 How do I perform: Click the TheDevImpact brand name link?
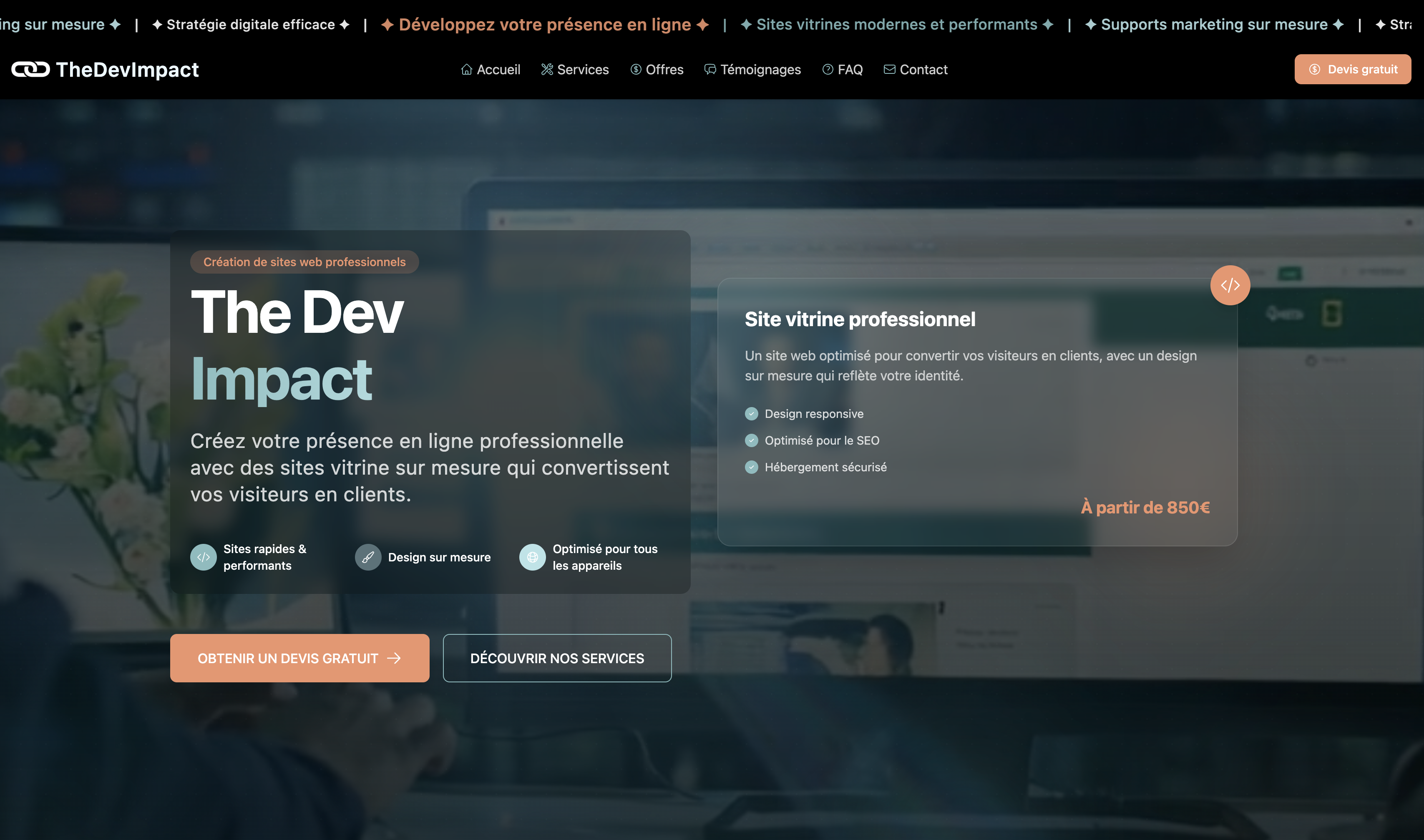pyautogui.click(x=127, y=69)
